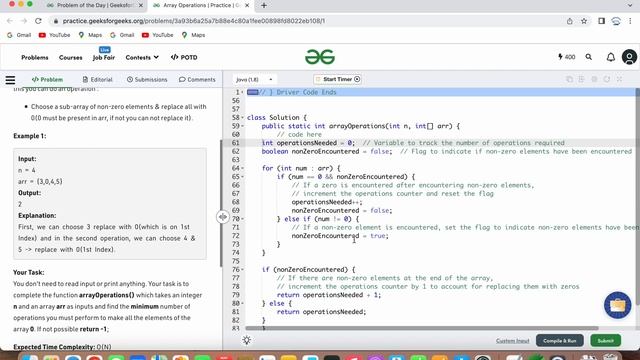The width and height of the screenshot is (640, 360).
Task: Click the Compile & Run button
Action: point(560,340)
